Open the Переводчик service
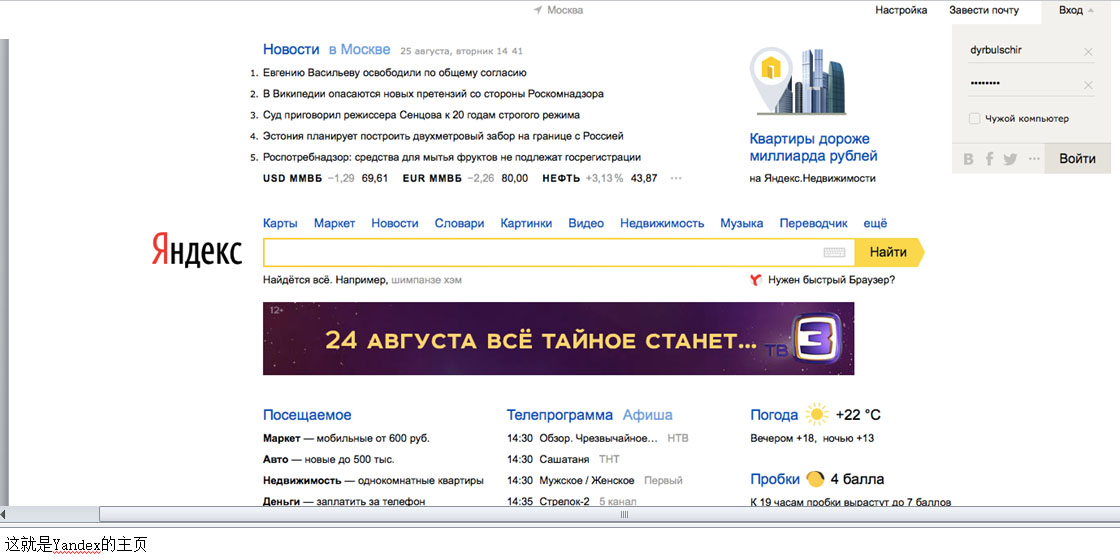The height and width of the screenshot is (560, 1120). click(x=814, y=223)
